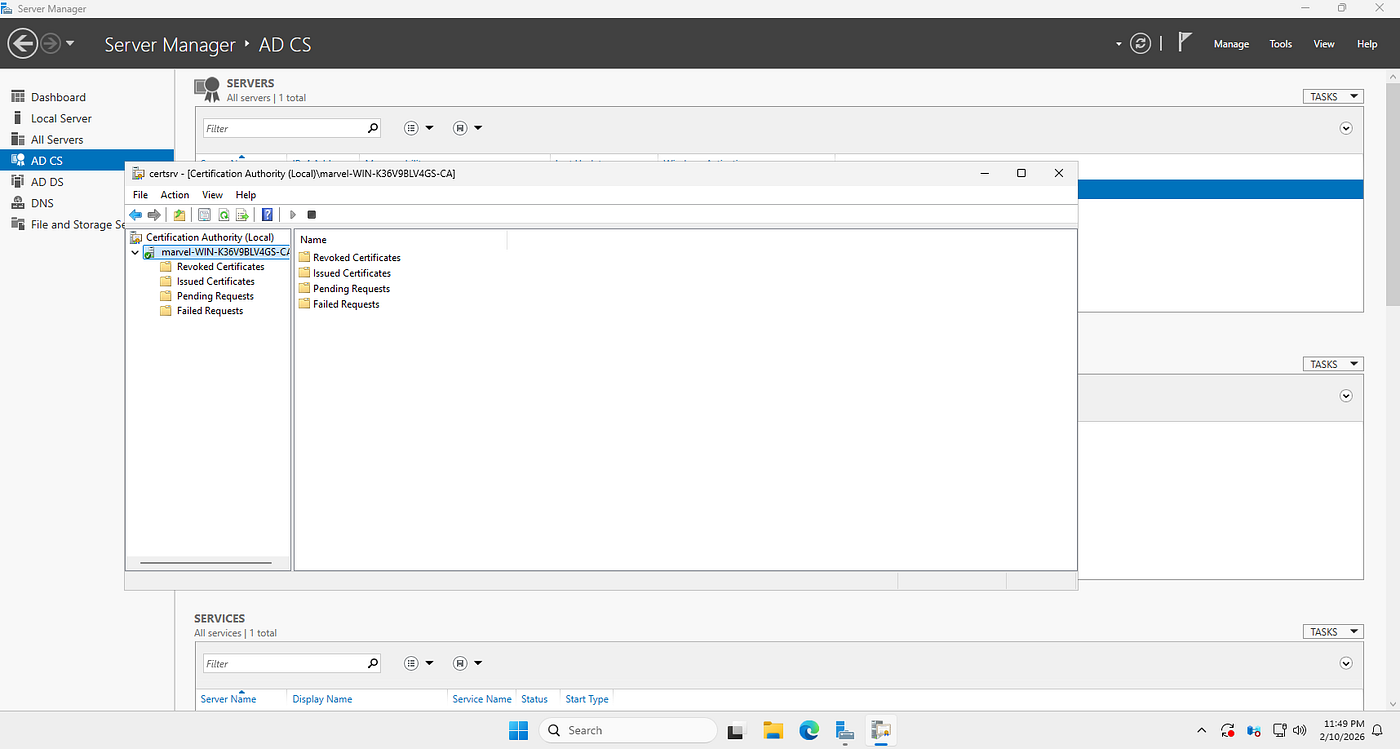Screen dimensions: 1400x749
Task: Open the middle section TASKS dropdown
Action: [x=1334, y=364]
